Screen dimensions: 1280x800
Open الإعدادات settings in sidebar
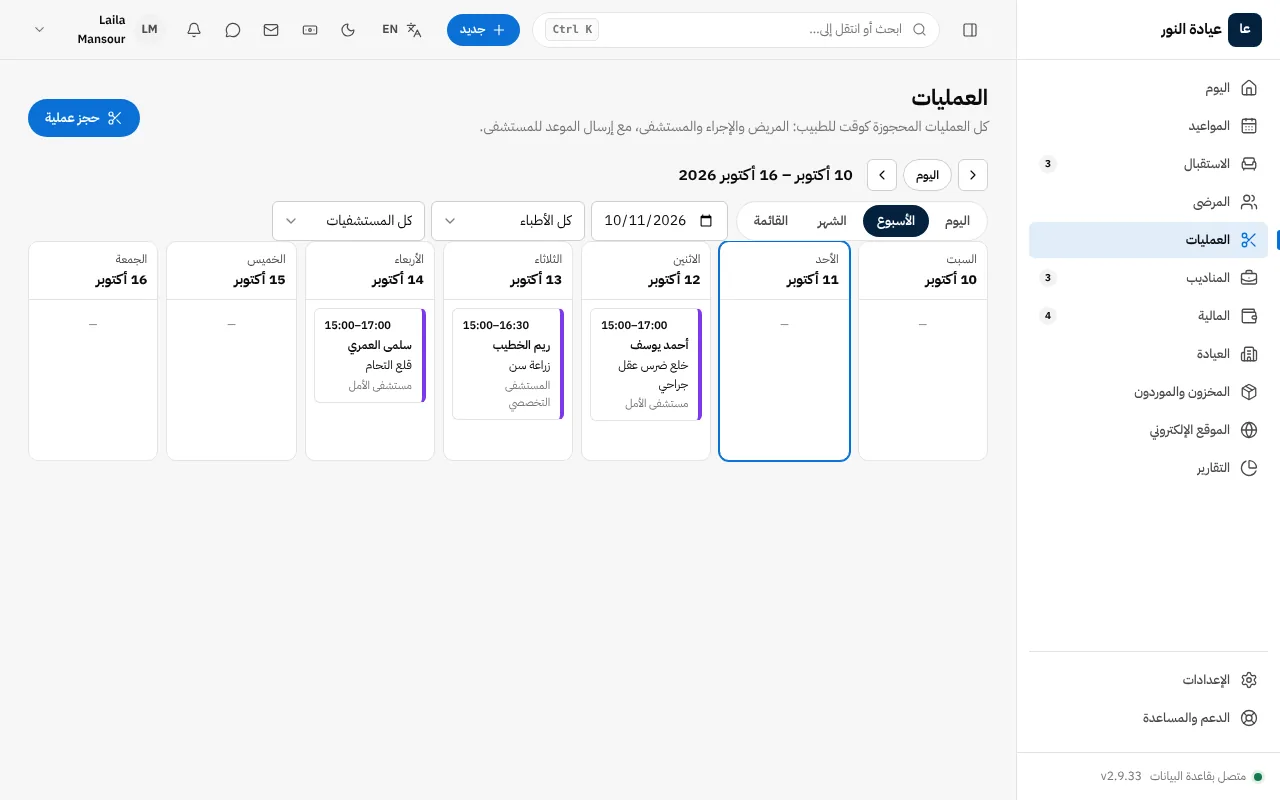1148,680
